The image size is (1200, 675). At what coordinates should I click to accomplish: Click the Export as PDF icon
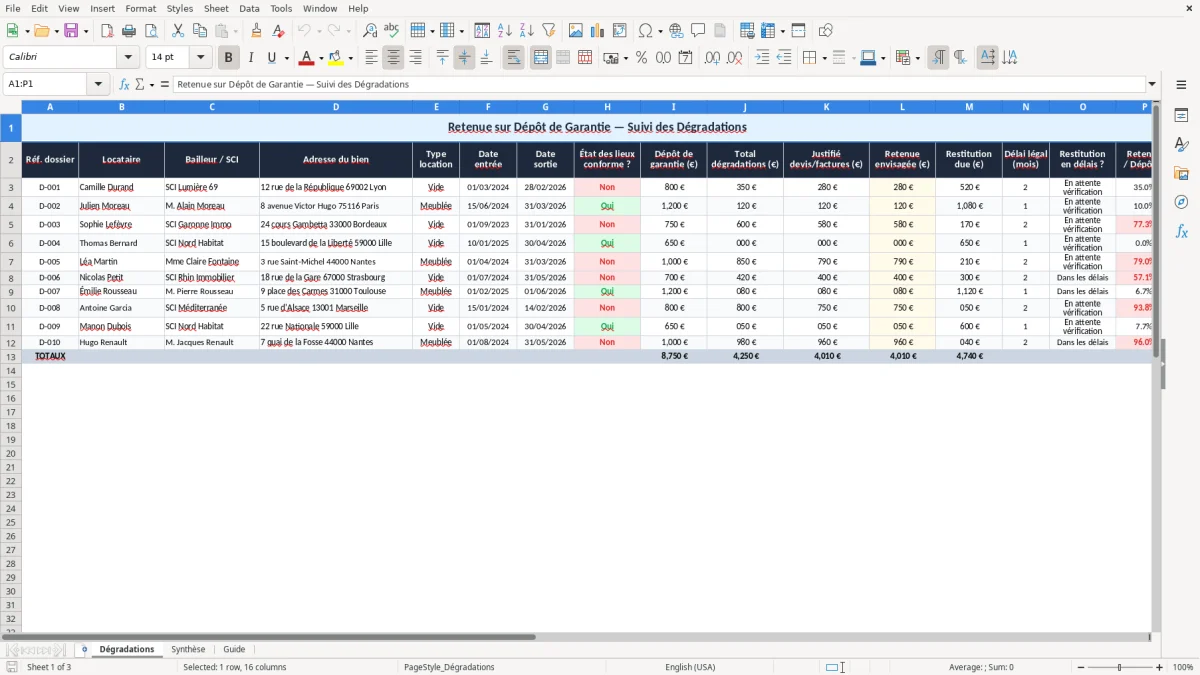[x=107, y=31]
